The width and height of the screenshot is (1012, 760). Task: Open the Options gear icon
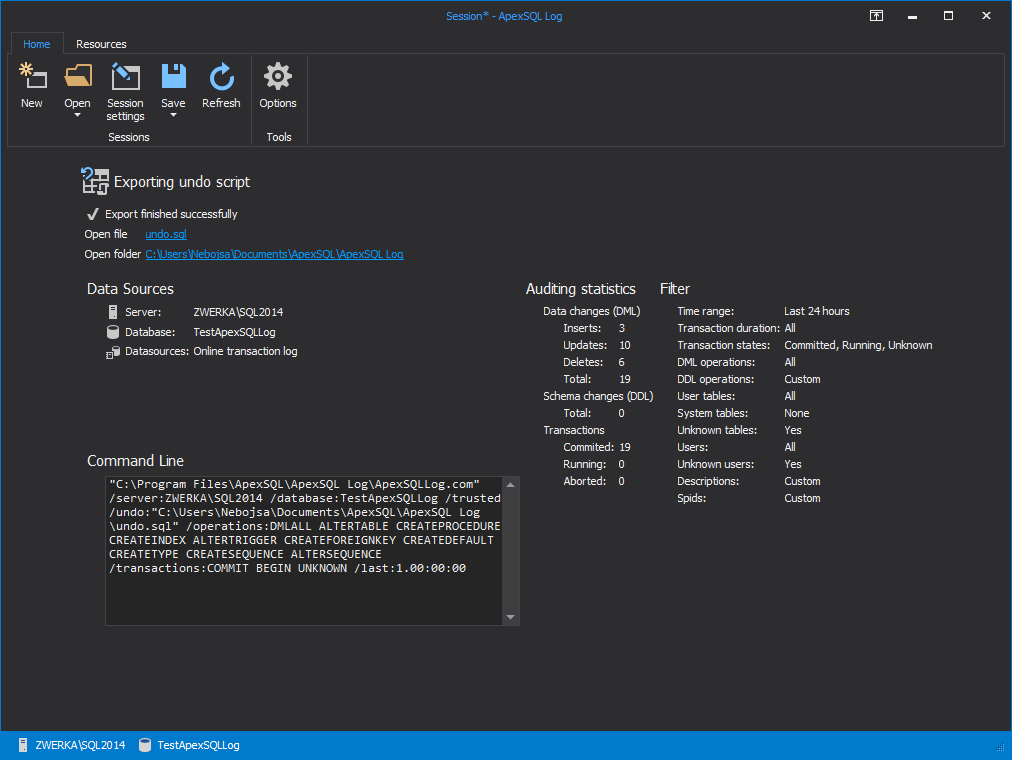point(278,76)
